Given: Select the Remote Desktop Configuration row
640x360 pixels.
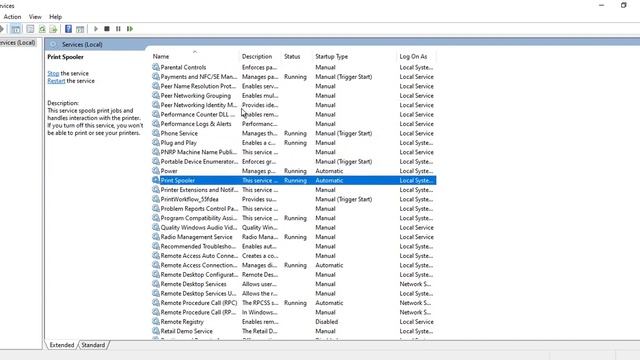Looking at the screenshot, I should pyautogui.click(x=293, y=274).
